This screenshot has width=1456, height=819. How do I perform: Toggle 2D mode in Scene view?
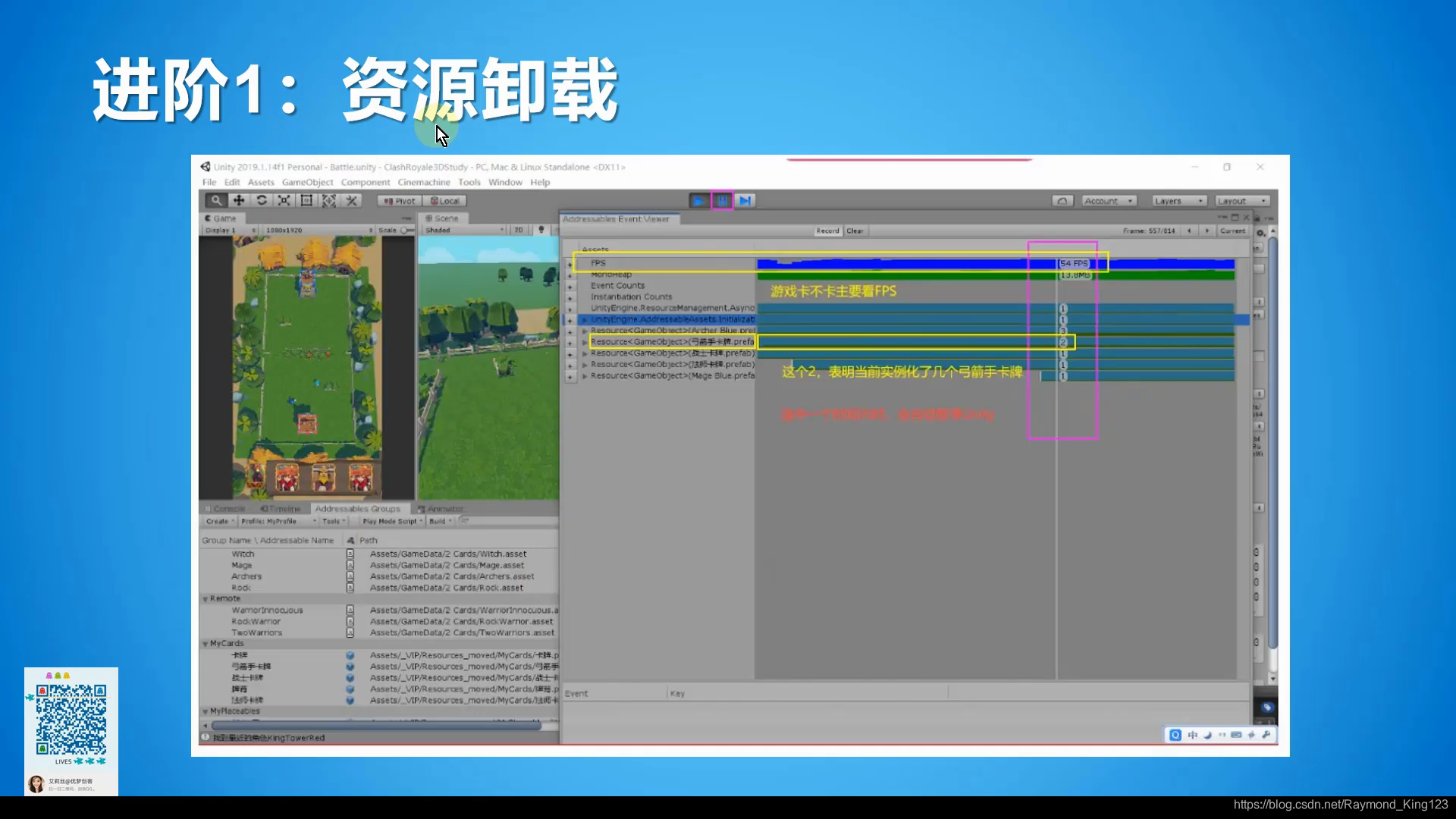coord(519,230)
